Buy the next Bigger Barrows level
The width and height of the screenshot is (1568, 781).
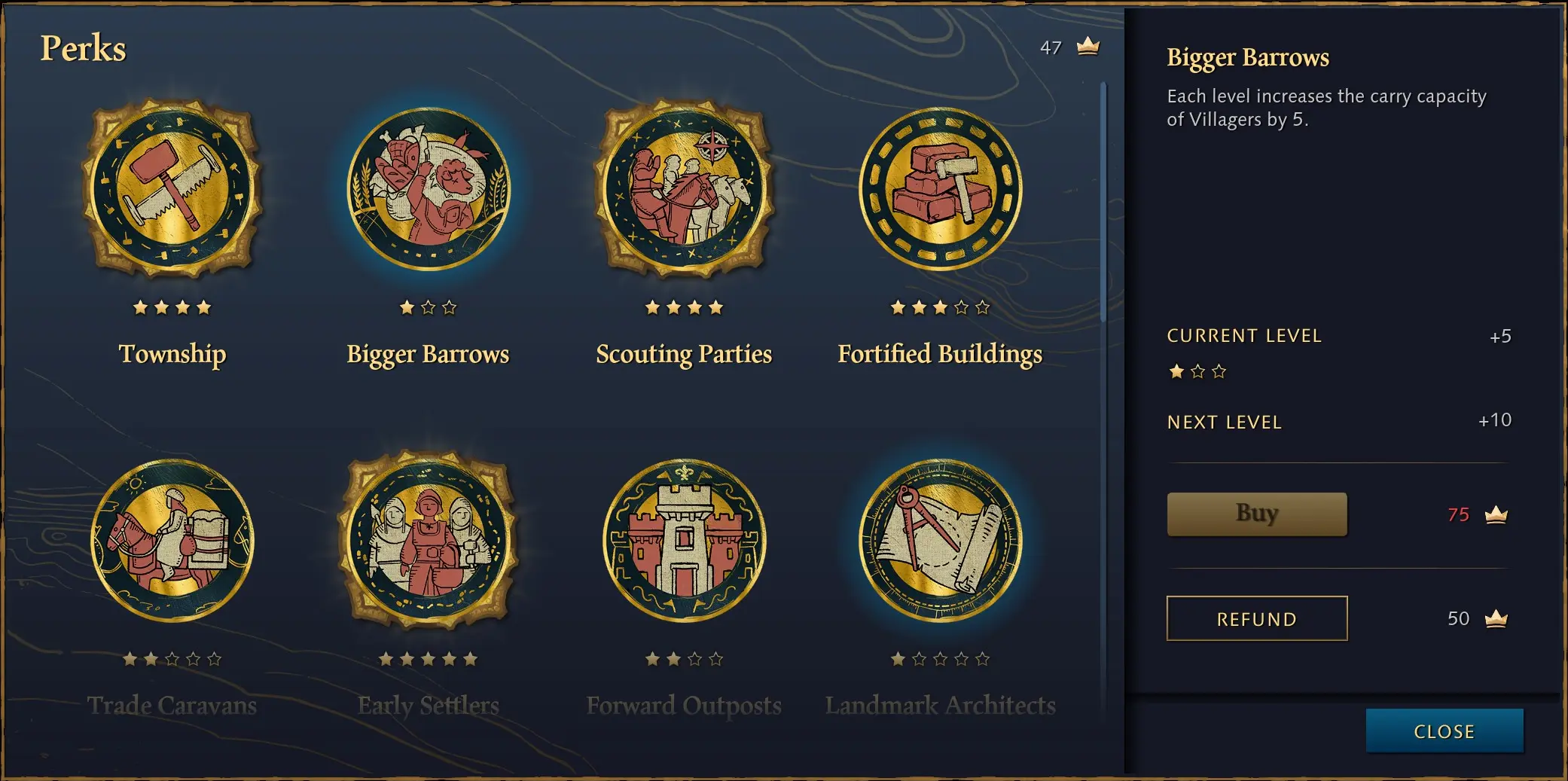[x=1257, y=514]
